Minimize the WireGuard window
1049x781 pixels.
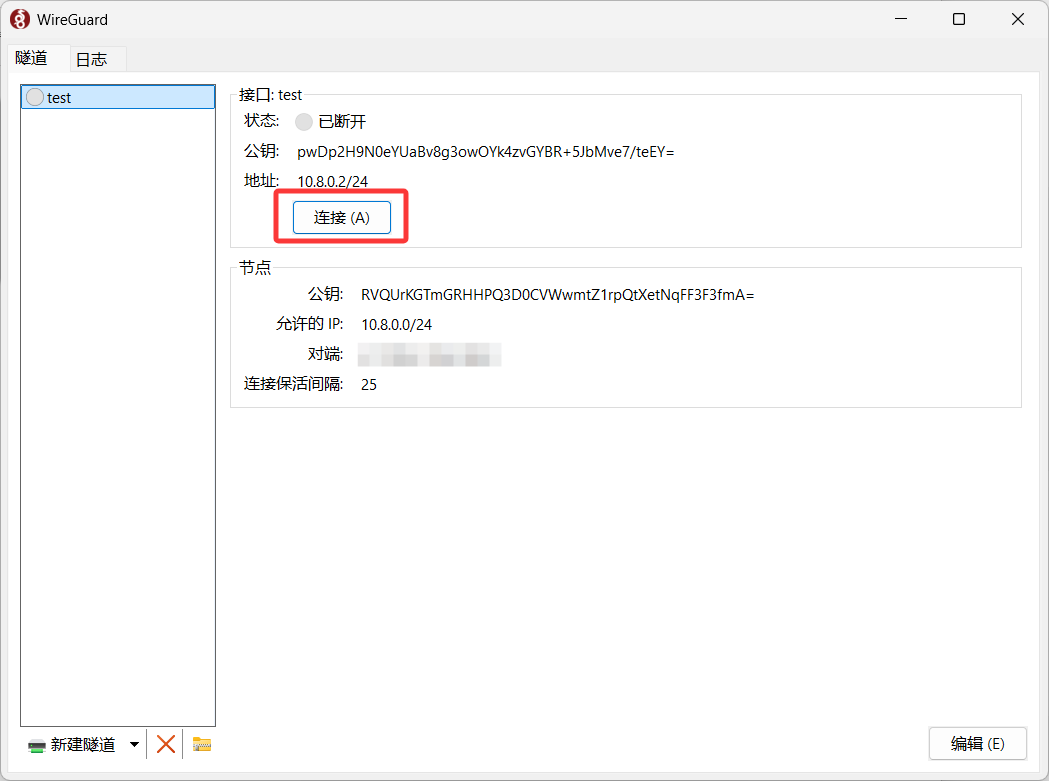tap(901, 19)
